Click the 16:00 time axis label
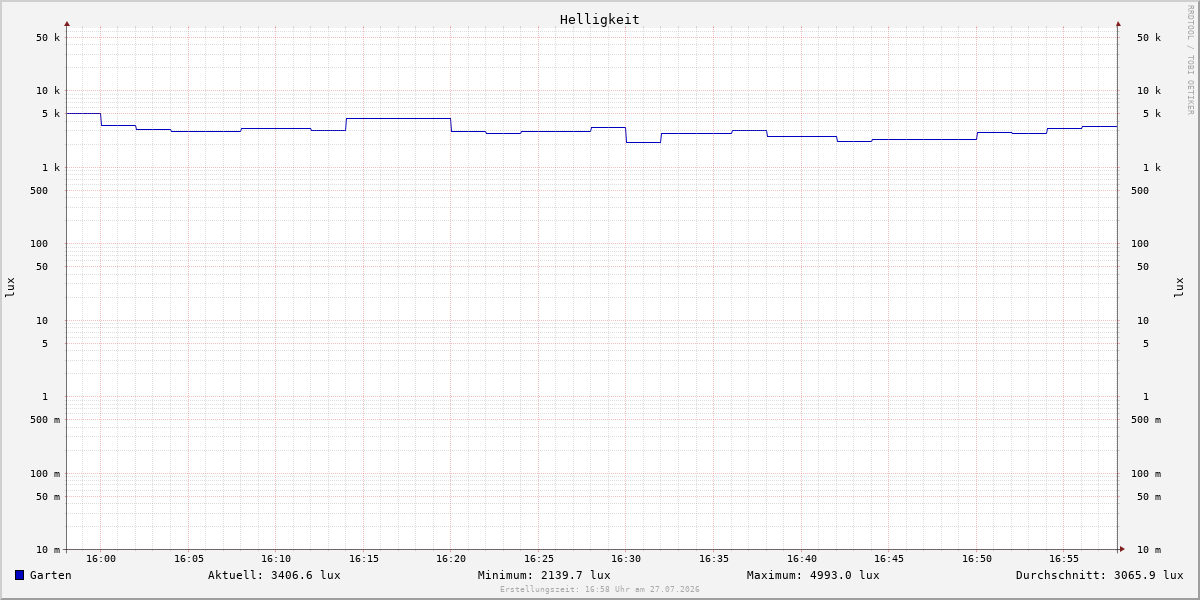The image size is (1200, 600). click(x=101, y=559)
